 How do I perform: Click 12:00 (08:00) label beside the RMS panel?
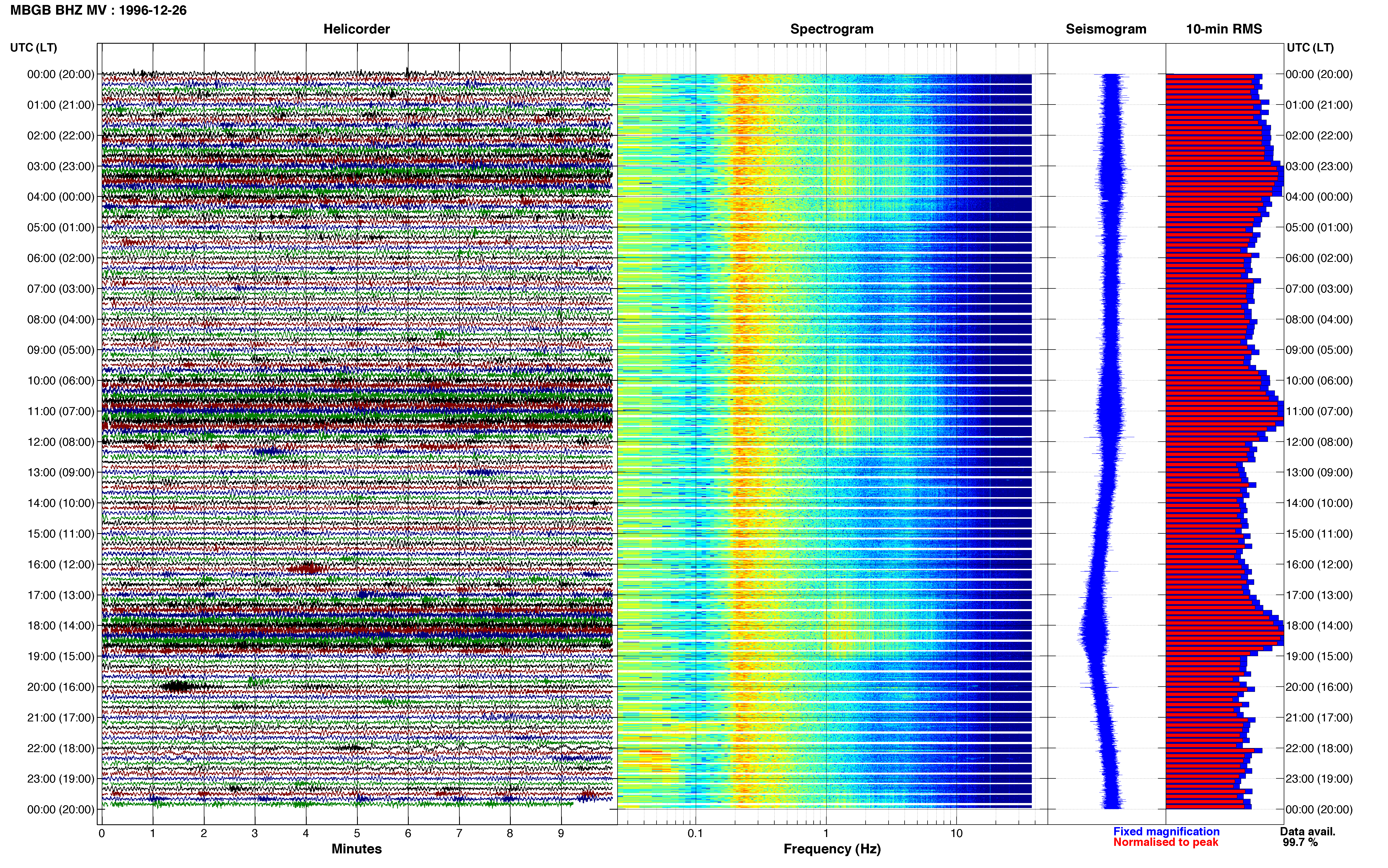[1319, 442]
